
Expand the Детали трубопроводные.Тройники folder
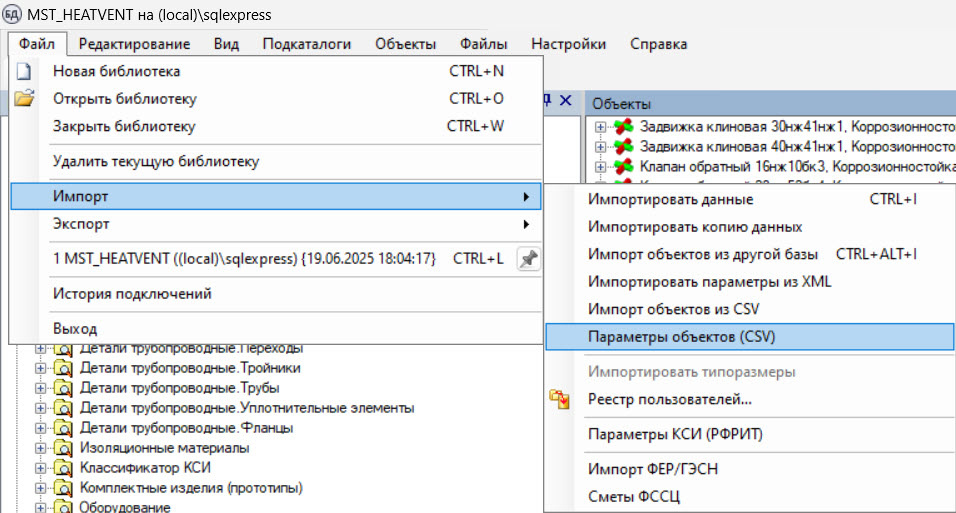[40, 368]
